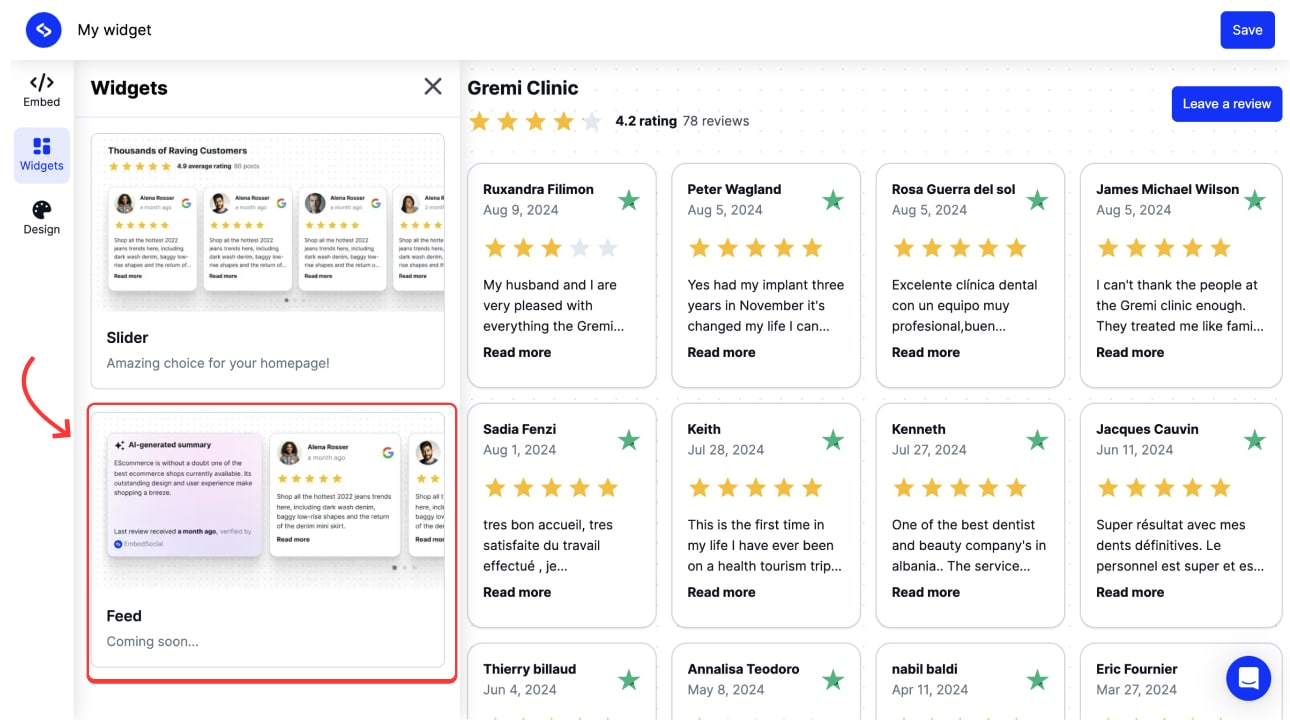Open the Embed code section
The width and height of the screenshot is (1290, 720).
point(41,90)
